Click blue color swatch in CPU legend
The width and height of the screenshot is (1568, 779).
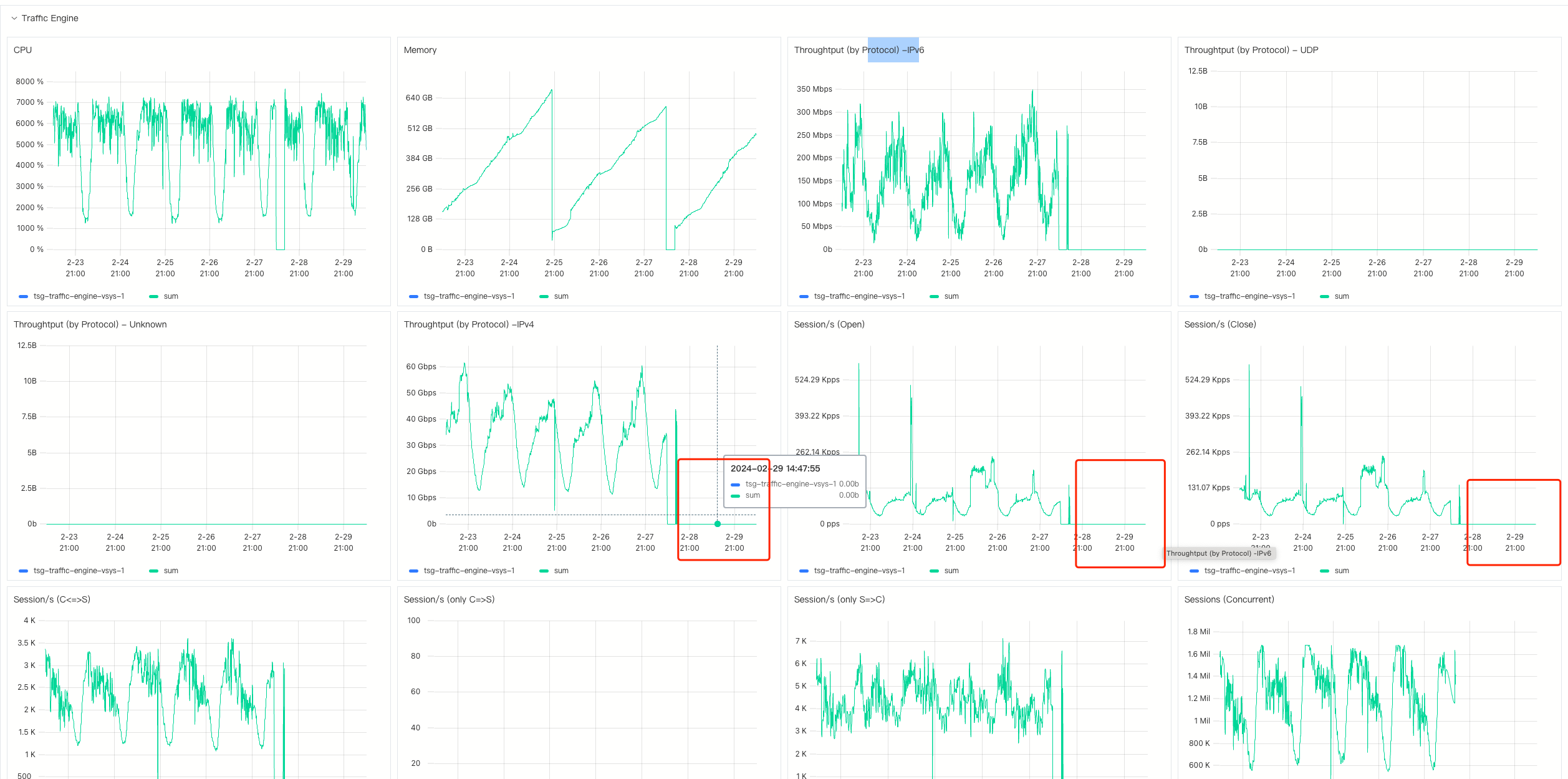point(24,296)
